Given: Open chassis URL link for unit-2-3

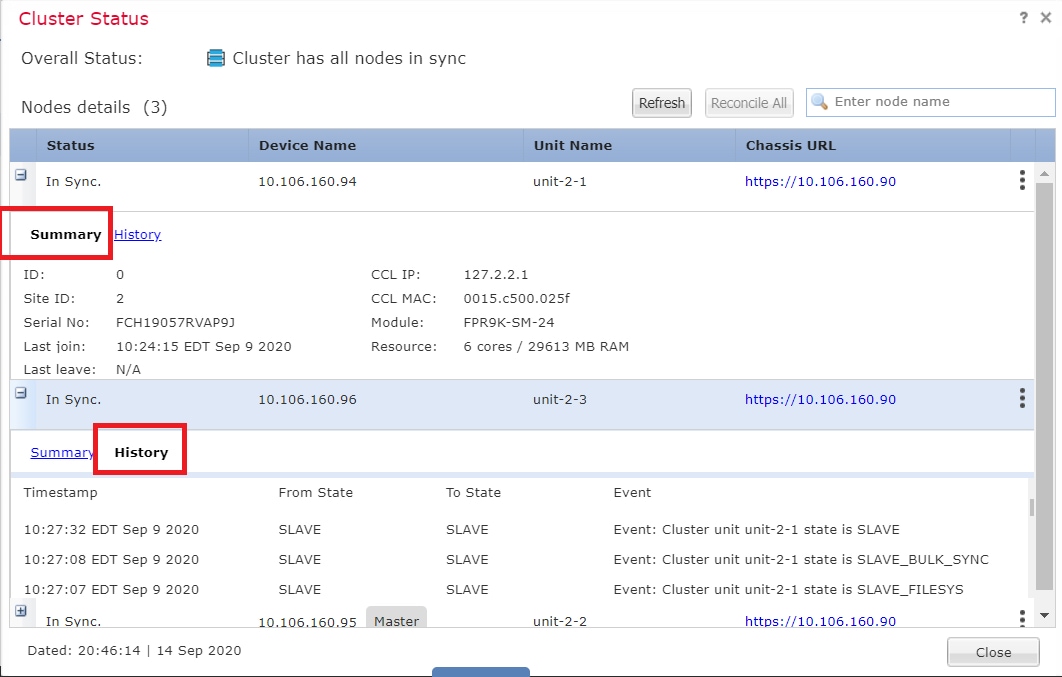Looking at the screenshot, I should click(x=820, y=399).
